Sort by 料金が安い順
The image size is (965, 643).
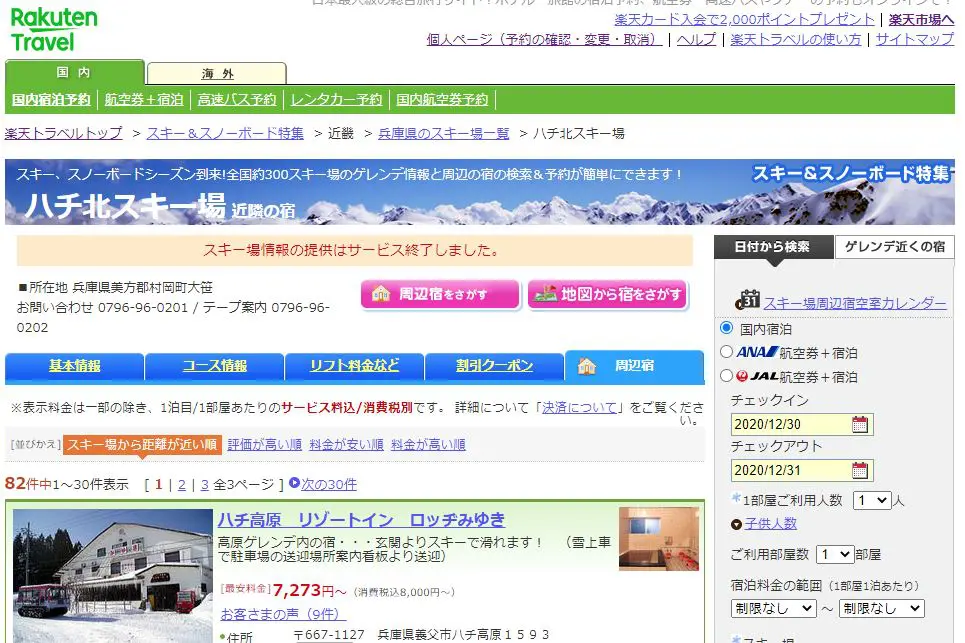pos(346,444)
